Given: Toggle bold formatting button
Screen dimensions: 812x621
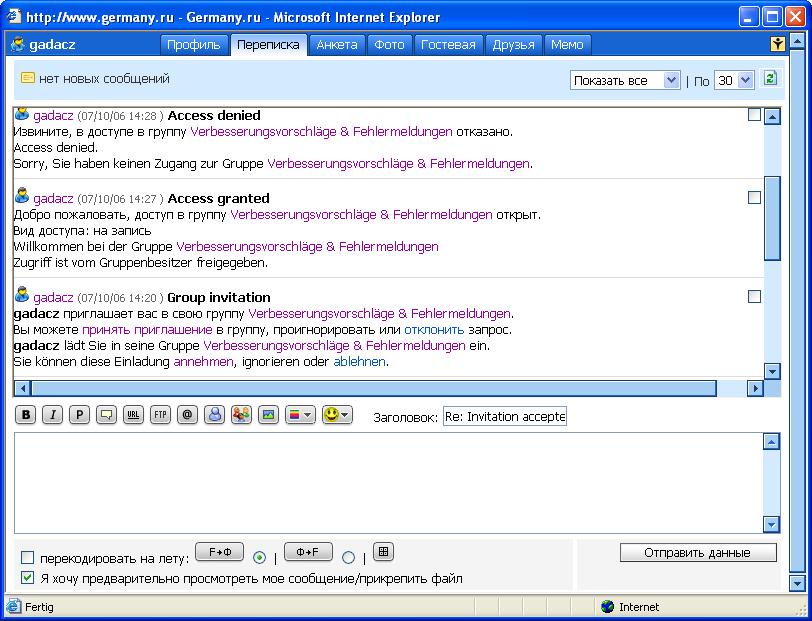Looking at the screenshot, I should [26, 415].
